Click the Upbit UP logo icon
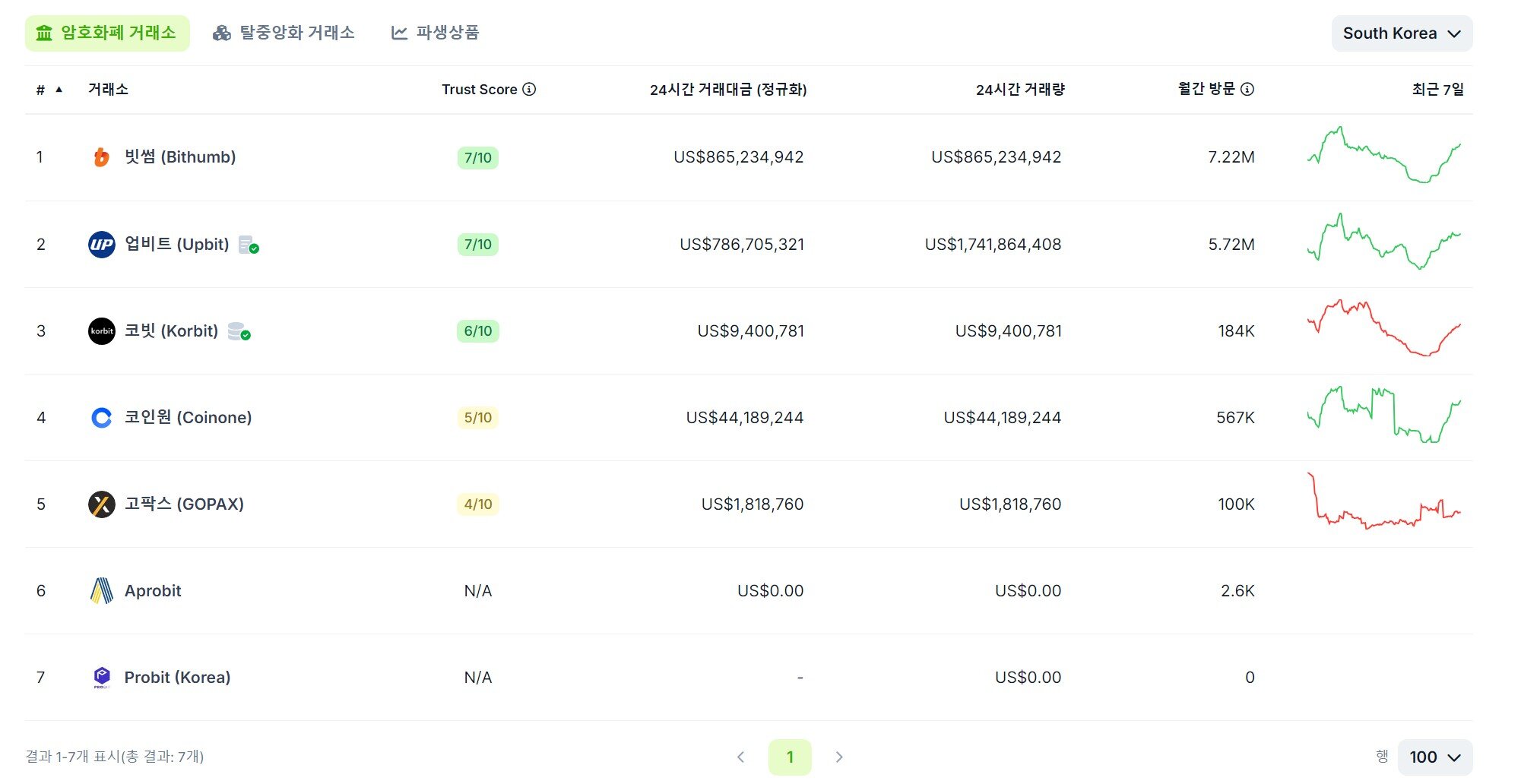 coord(101,245)
